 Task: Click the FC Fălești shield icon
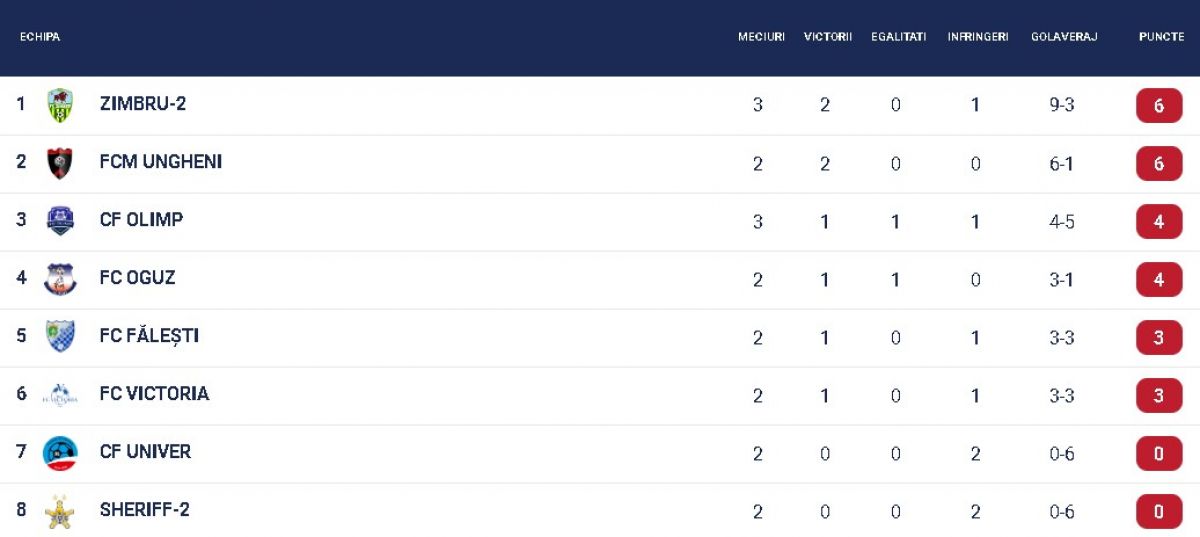pos(60,337)
